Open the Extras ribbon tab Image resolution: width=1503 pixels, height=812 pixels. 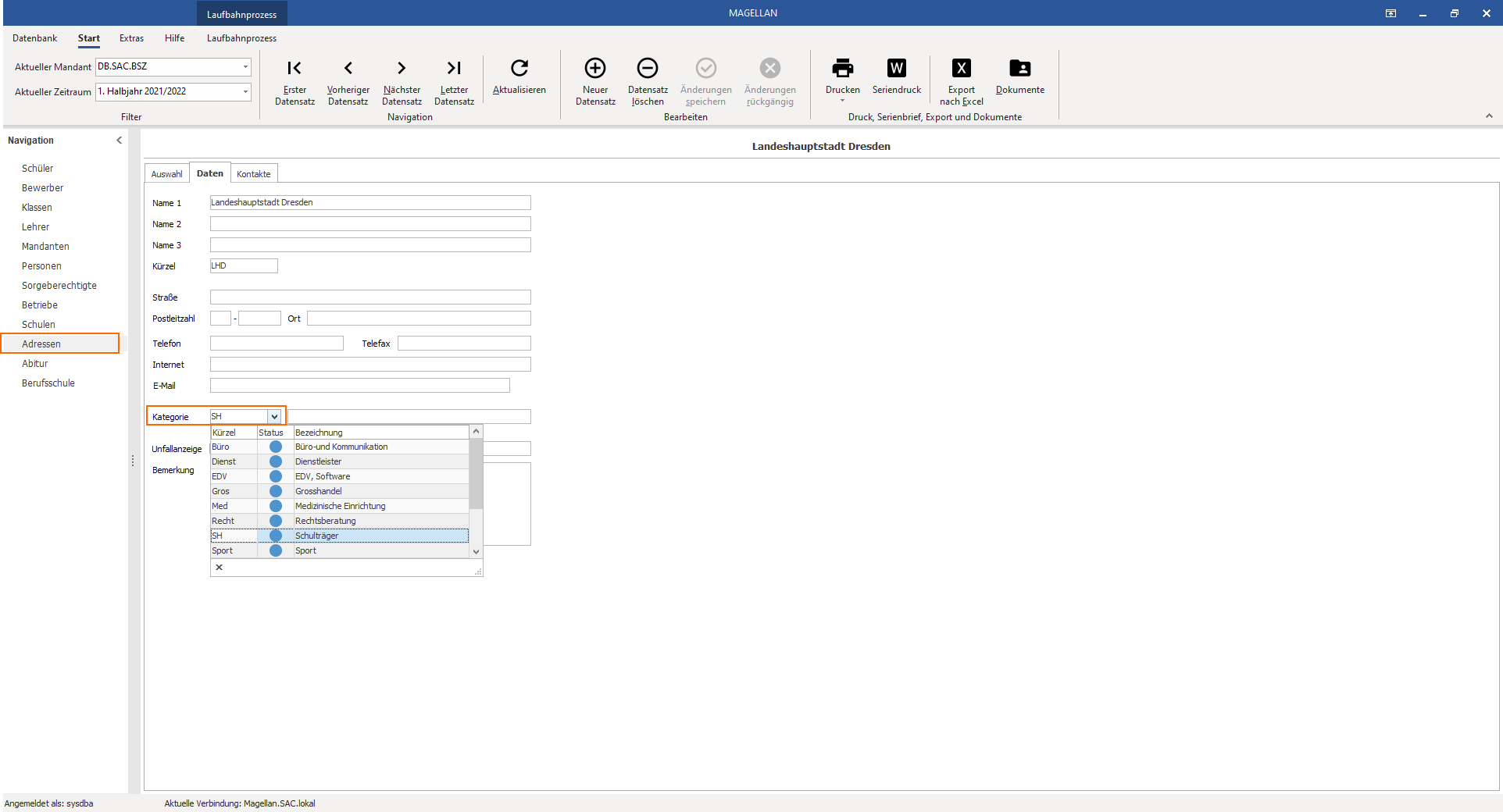click(131, 38)
